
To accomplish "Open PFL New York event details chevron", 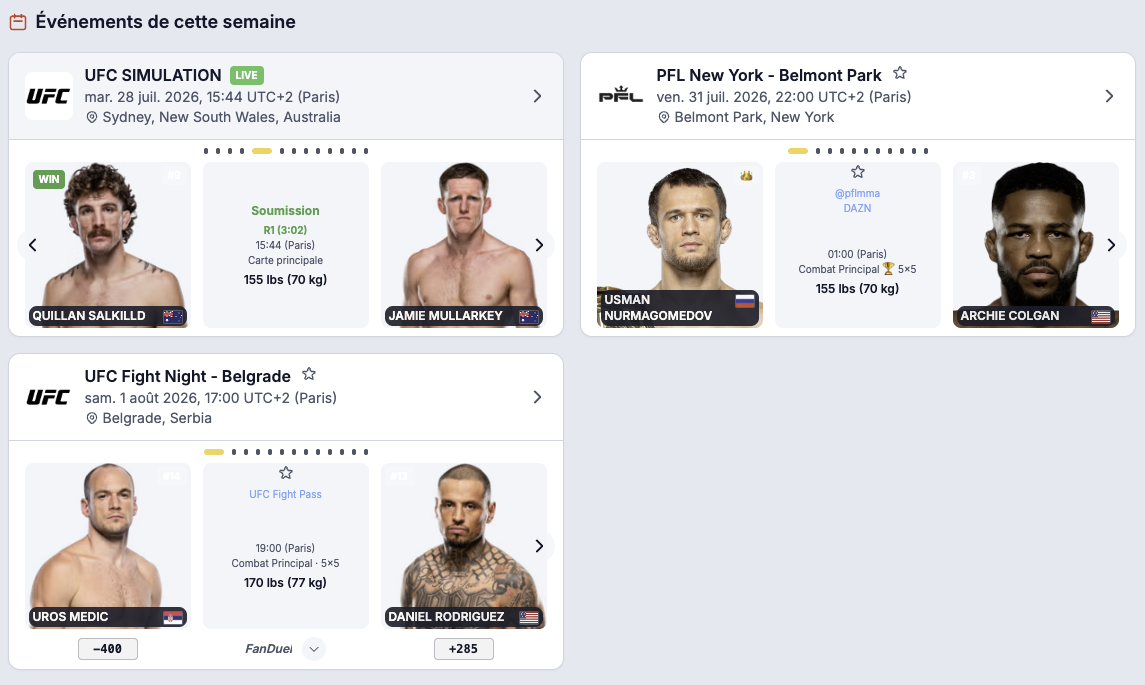I will click(1109, 96).
